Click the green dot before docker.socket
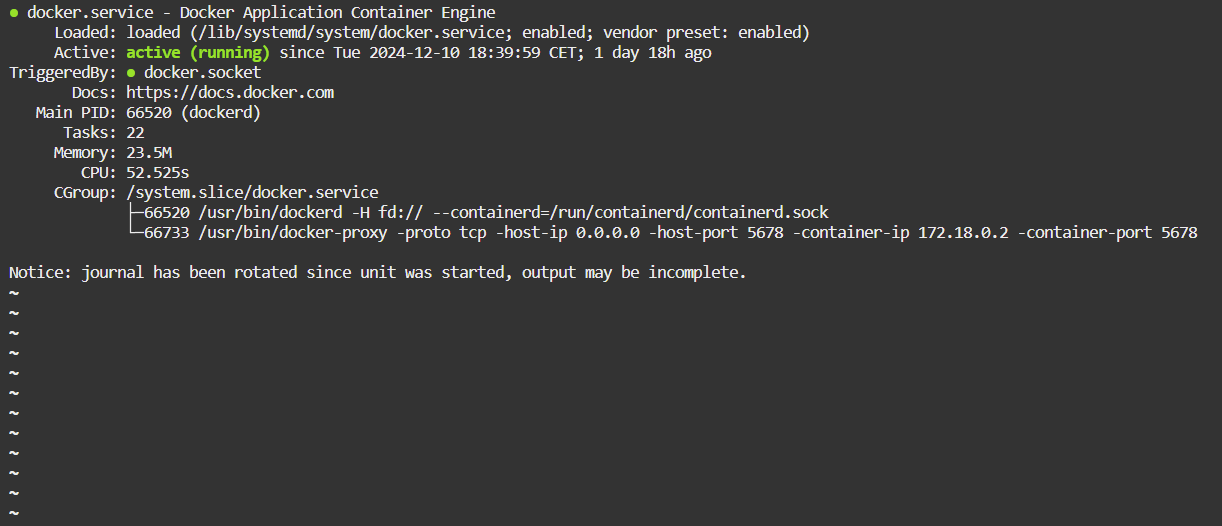This screenshot has height=526, width=1222. 131,73
